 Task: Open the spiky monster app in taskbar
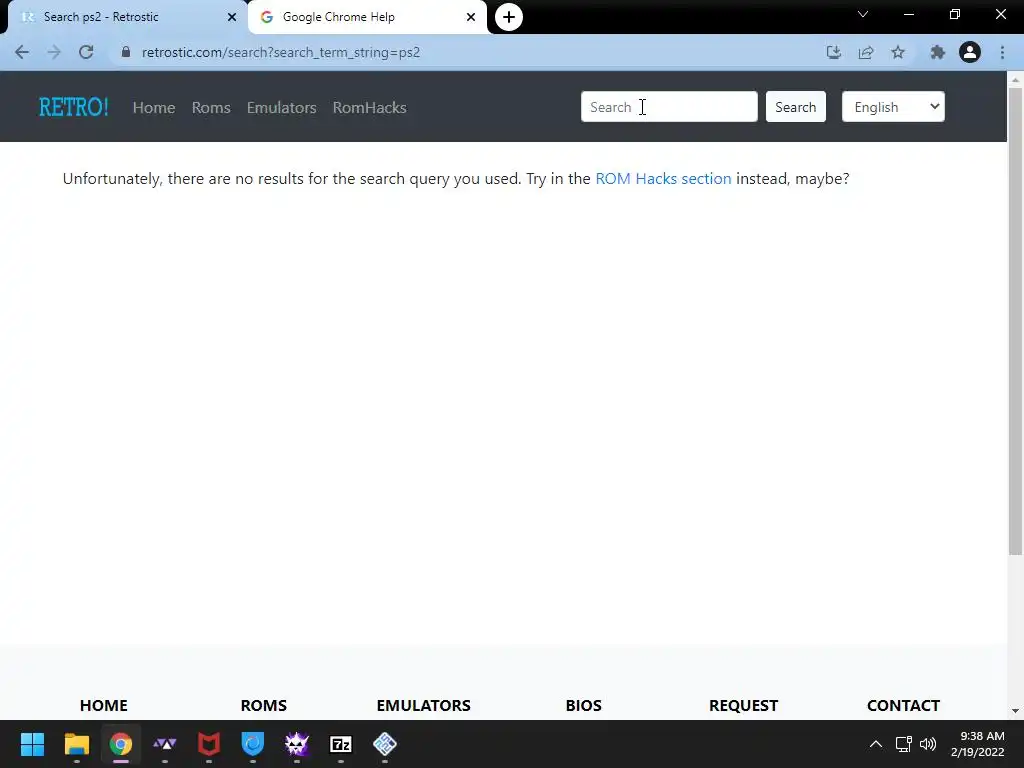pos(297,744)
